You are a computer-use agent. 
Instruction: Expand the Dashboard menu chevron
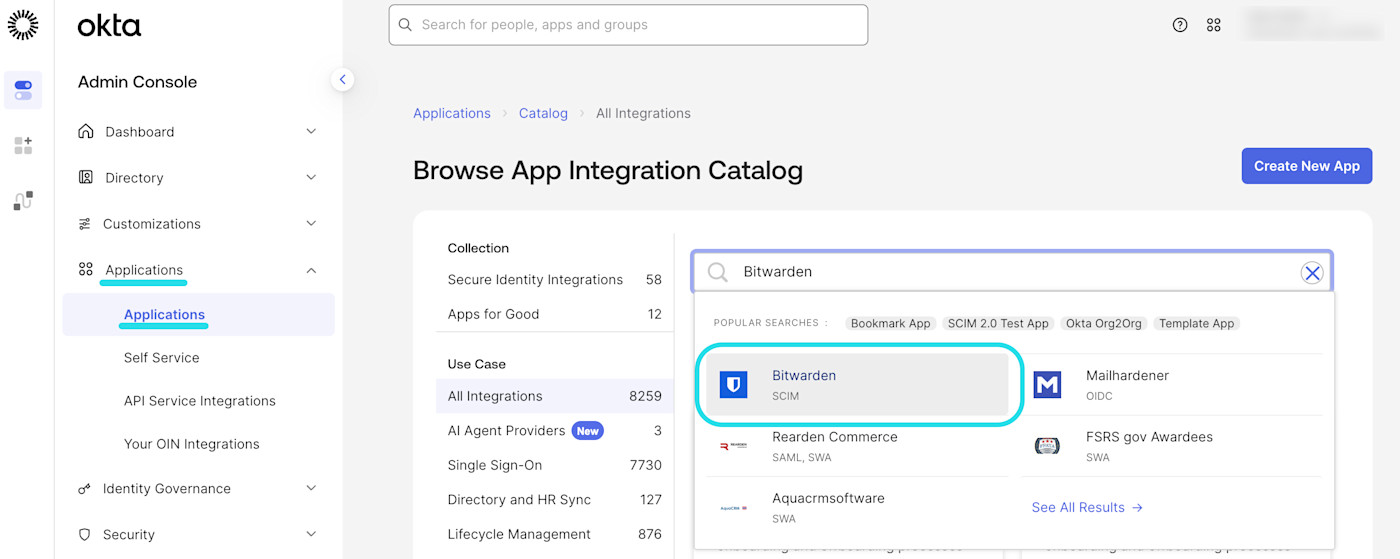coord(311,131)
